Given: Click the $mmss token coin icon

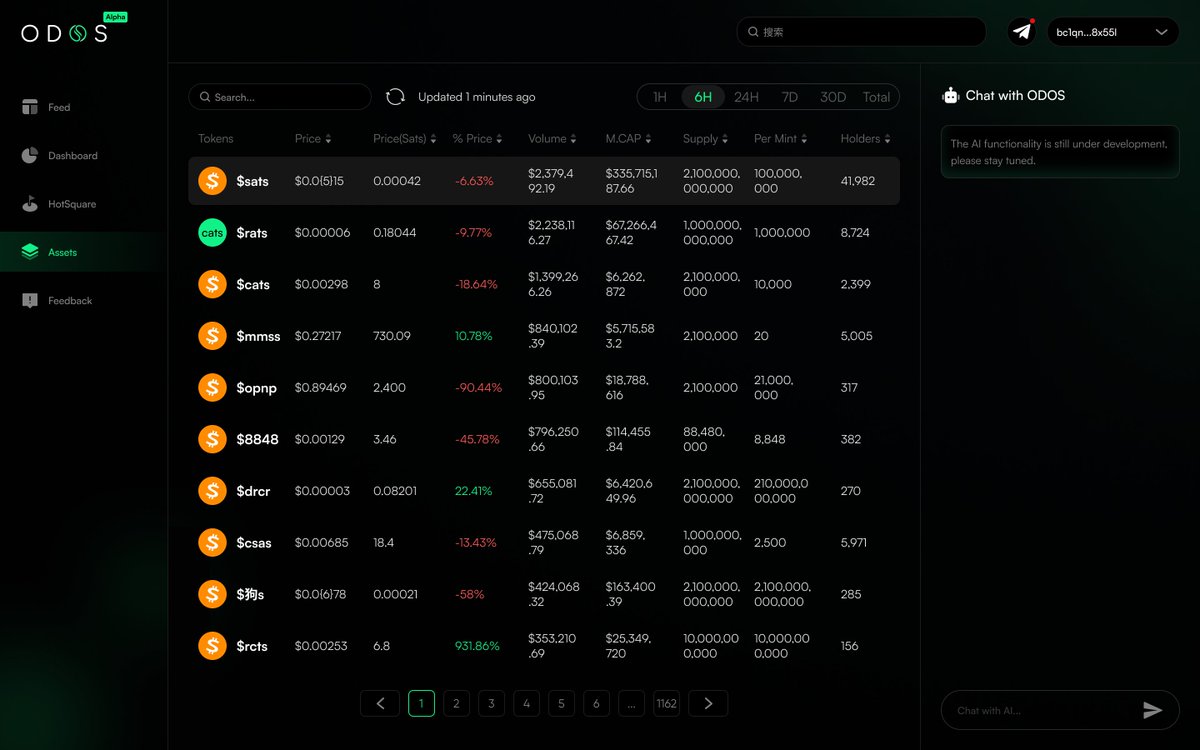Looking at the screenshot, I should click(212, 336).
